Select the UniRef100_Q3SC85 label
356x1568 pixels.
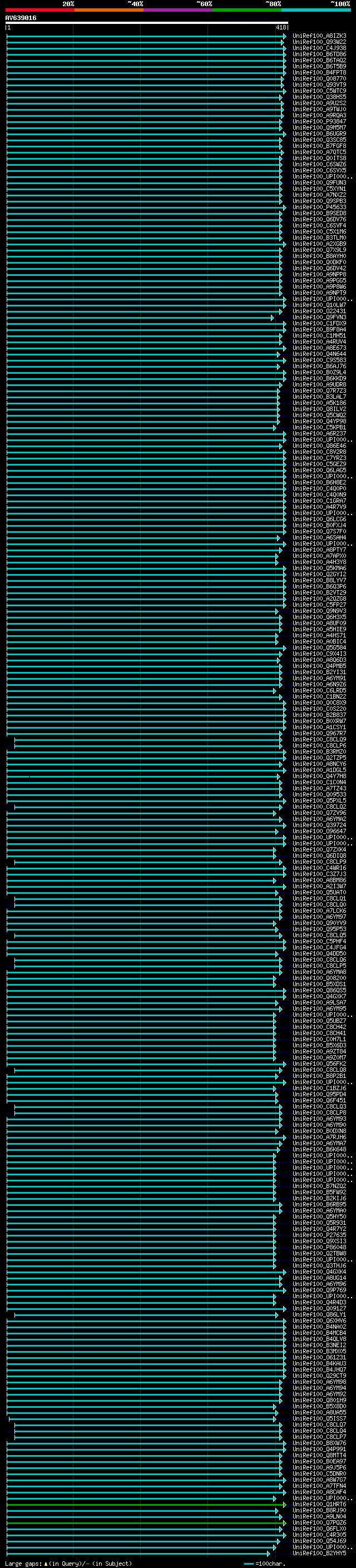319,140
